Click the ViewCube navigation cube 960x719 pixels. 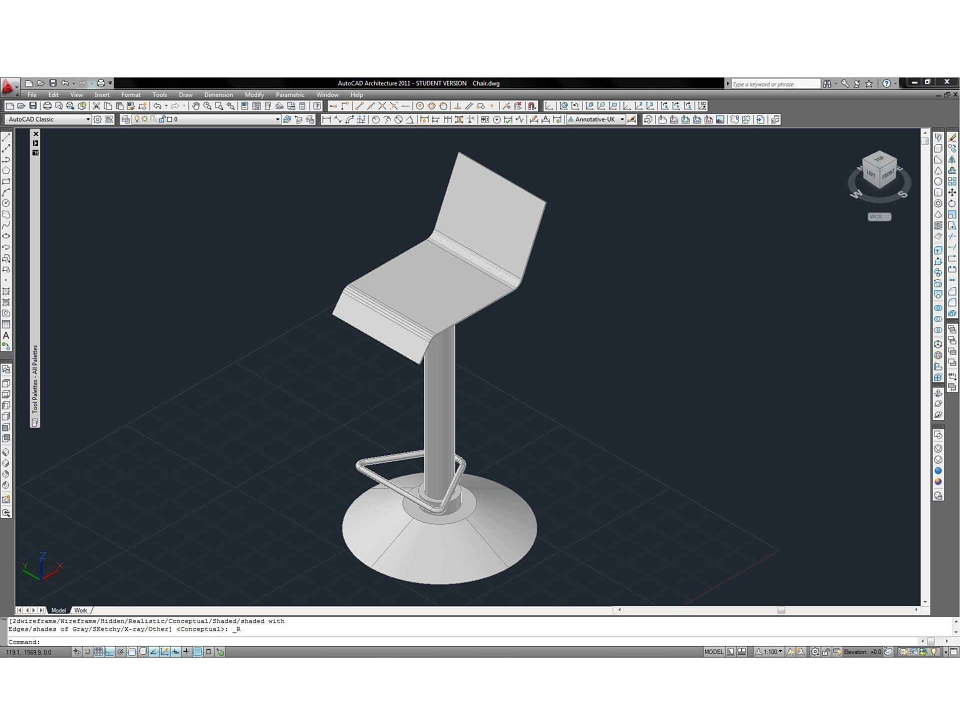click(880, 171)
